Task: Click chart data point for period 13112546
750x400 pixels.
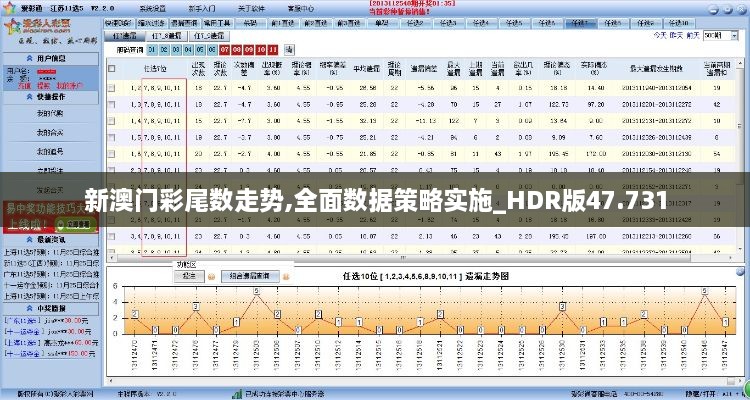Action: [x=705, y=291]
